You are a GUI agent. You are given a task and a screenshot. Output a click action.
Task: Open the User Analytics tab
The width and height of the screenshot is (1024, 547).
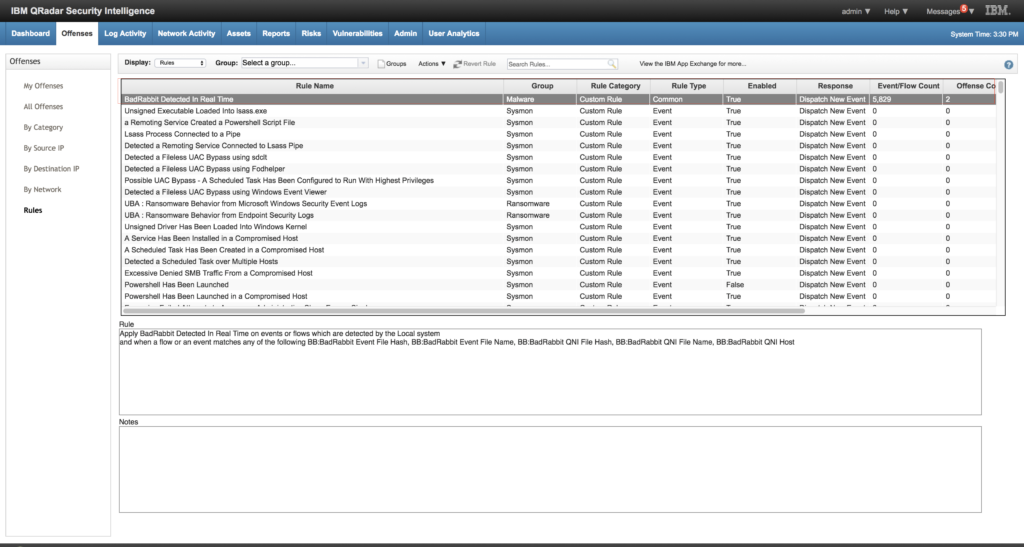[454, 33]
